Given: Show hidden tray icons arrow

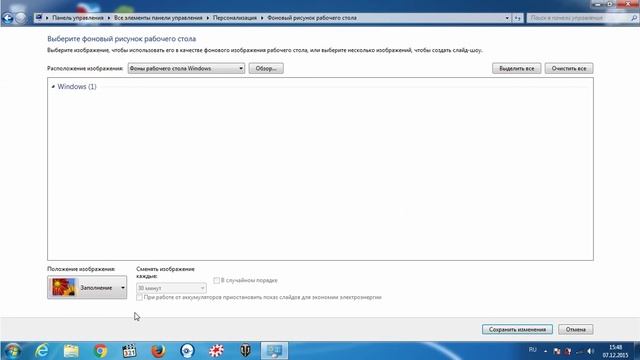Looking at the screenshot, I should tap(546, 351).
